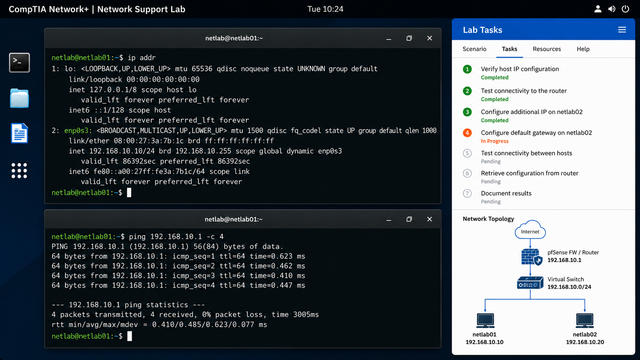Viewport: 640px width, 360px height.
Task: Show the applications grid in the dock
Action: [x=19, y=171]
